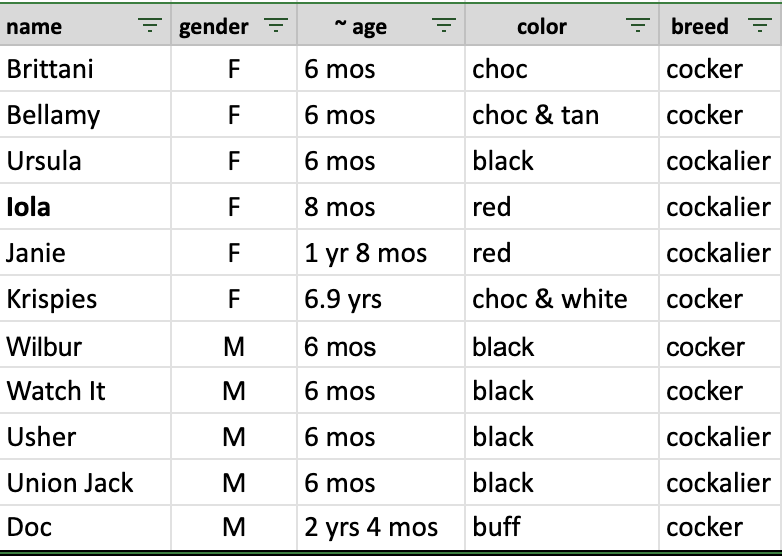This screenshot has height=556, width=782.
Task: Click Doc's age cell 2 yrs 4 mos
Action: (x=380, y=527)
